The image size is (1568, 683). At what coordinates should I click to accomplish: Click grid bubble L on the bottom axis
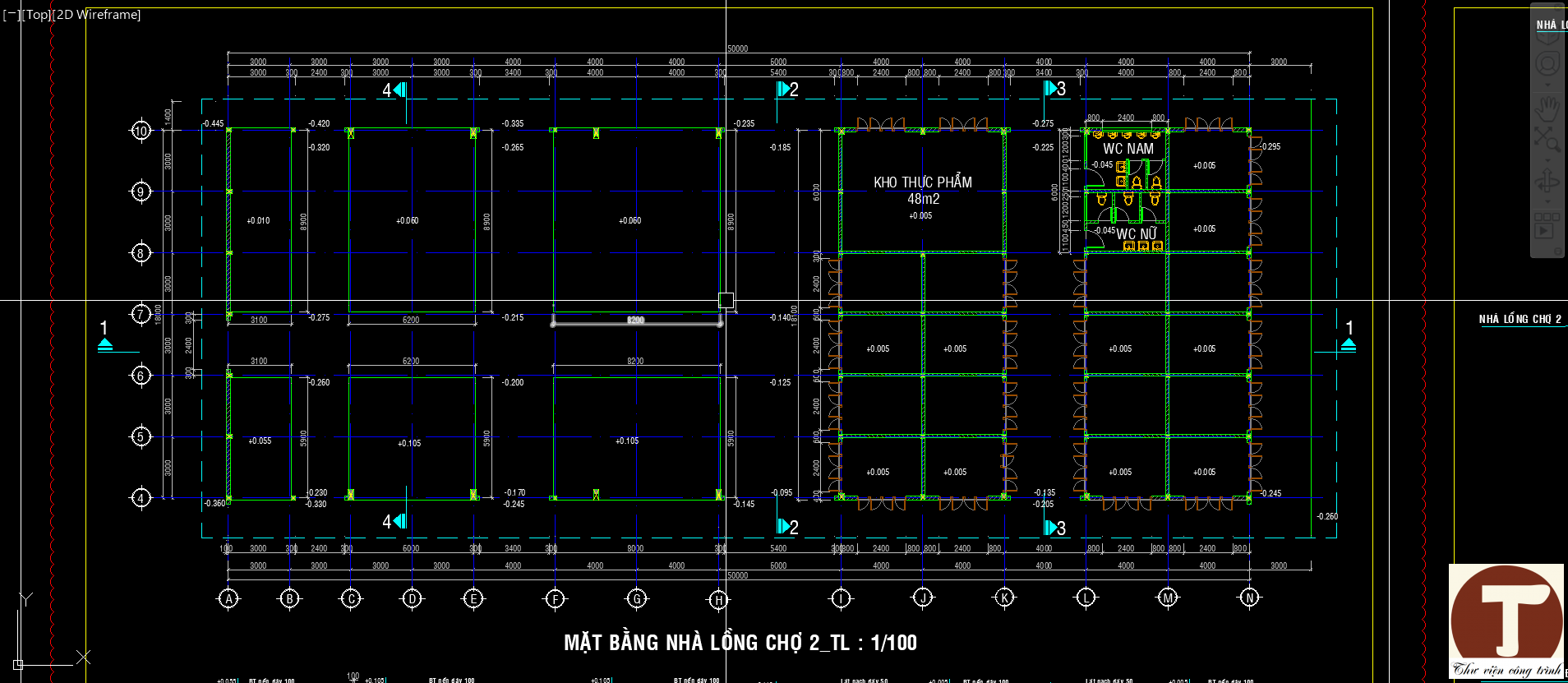(1086, 598)
